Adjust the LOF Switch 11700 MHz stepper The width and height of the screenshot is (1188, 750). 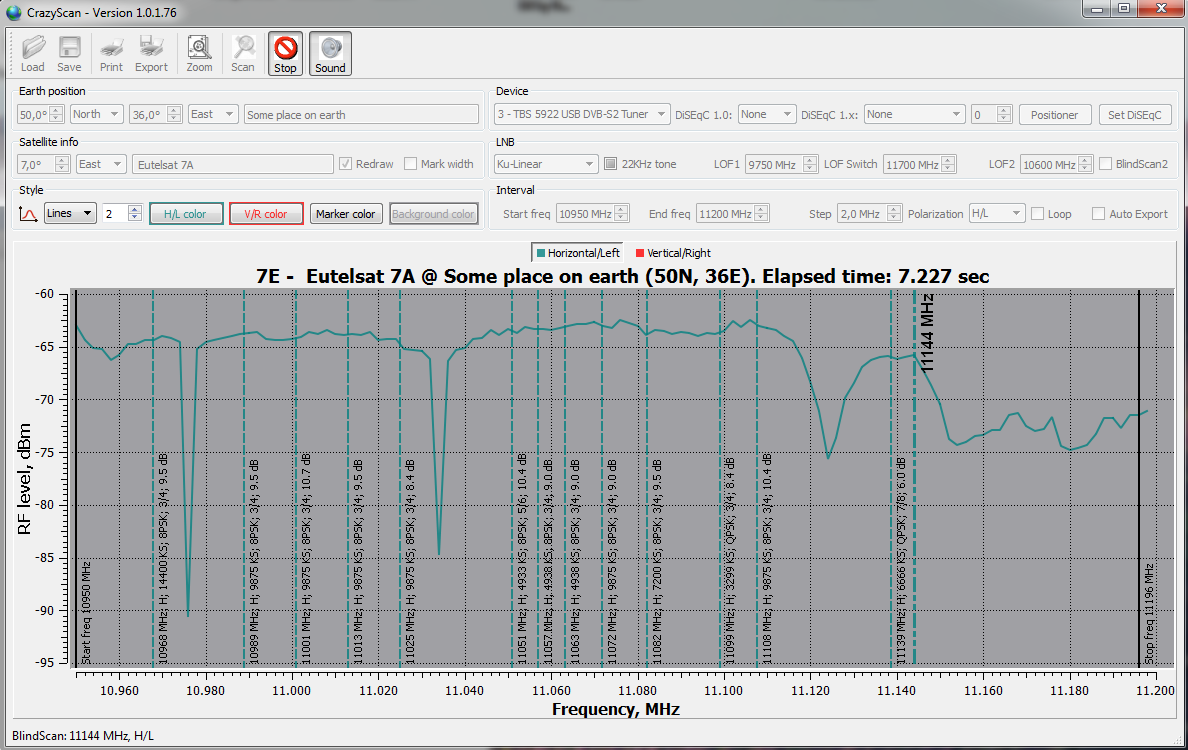click(x=949, y=164)
